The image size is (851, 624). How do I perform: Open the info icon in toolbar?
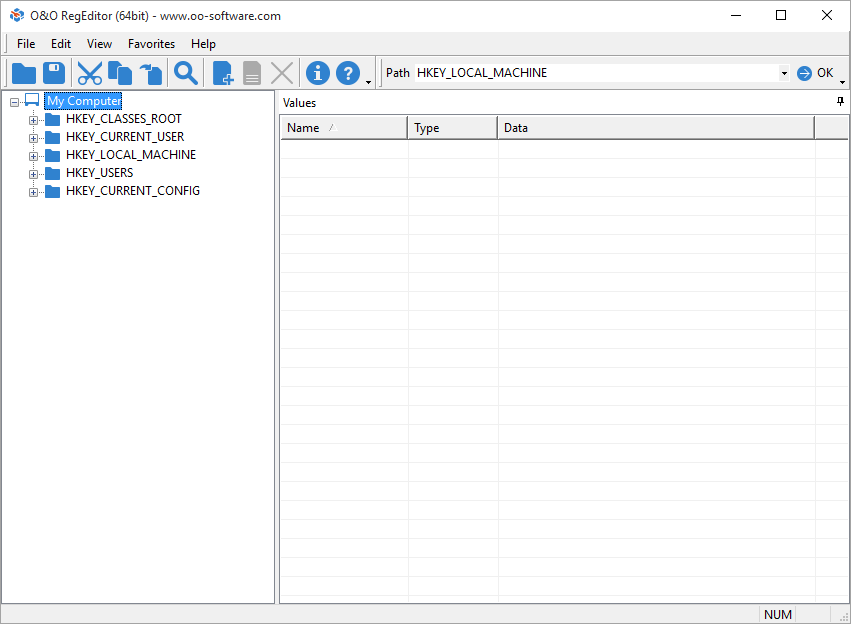[x=318, y=73]
